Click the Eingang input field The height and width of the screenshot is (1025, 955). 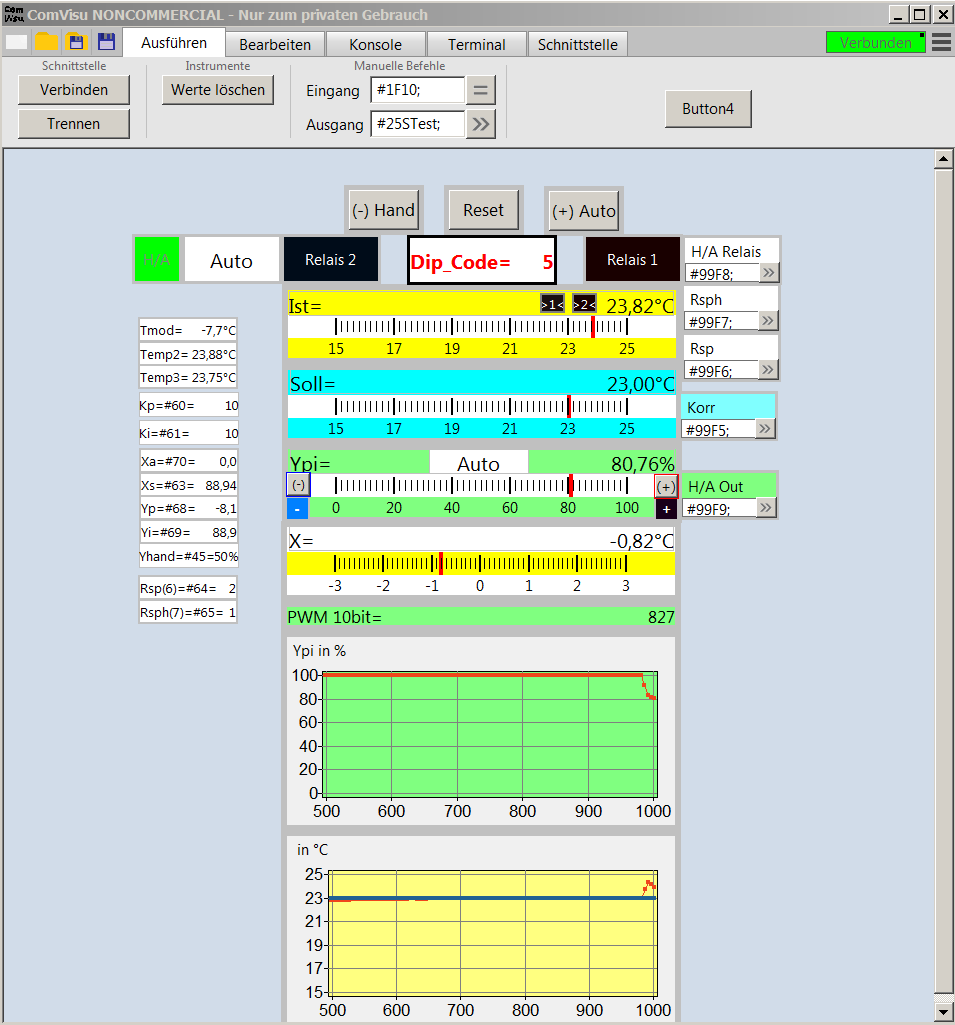point(418,90)
